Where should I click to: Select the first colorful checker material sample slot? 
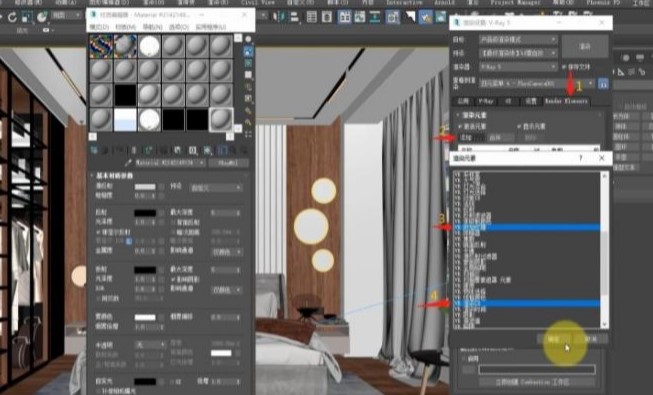coord(101,46)
